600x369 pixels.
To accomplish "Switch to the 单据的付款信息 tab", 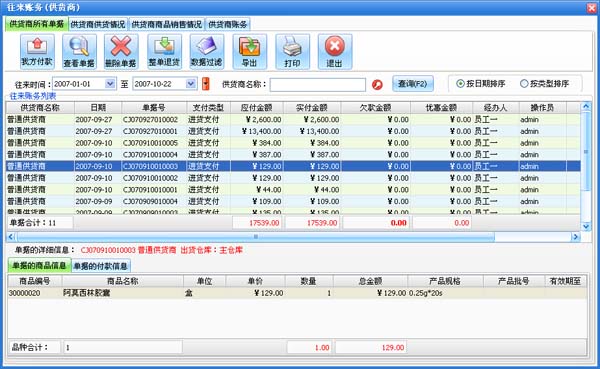I will [x=101, y=266].
